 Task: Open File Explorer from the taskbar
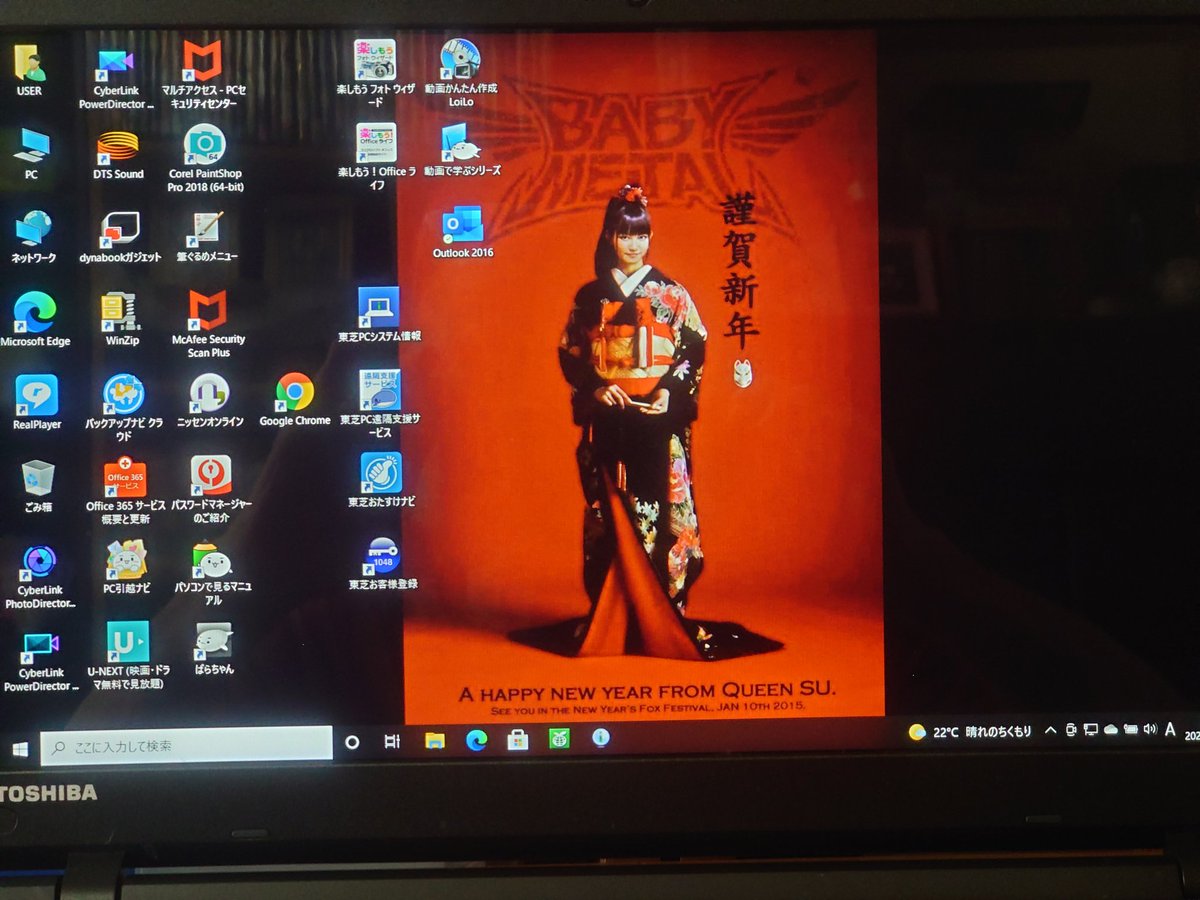click(434, 741)
